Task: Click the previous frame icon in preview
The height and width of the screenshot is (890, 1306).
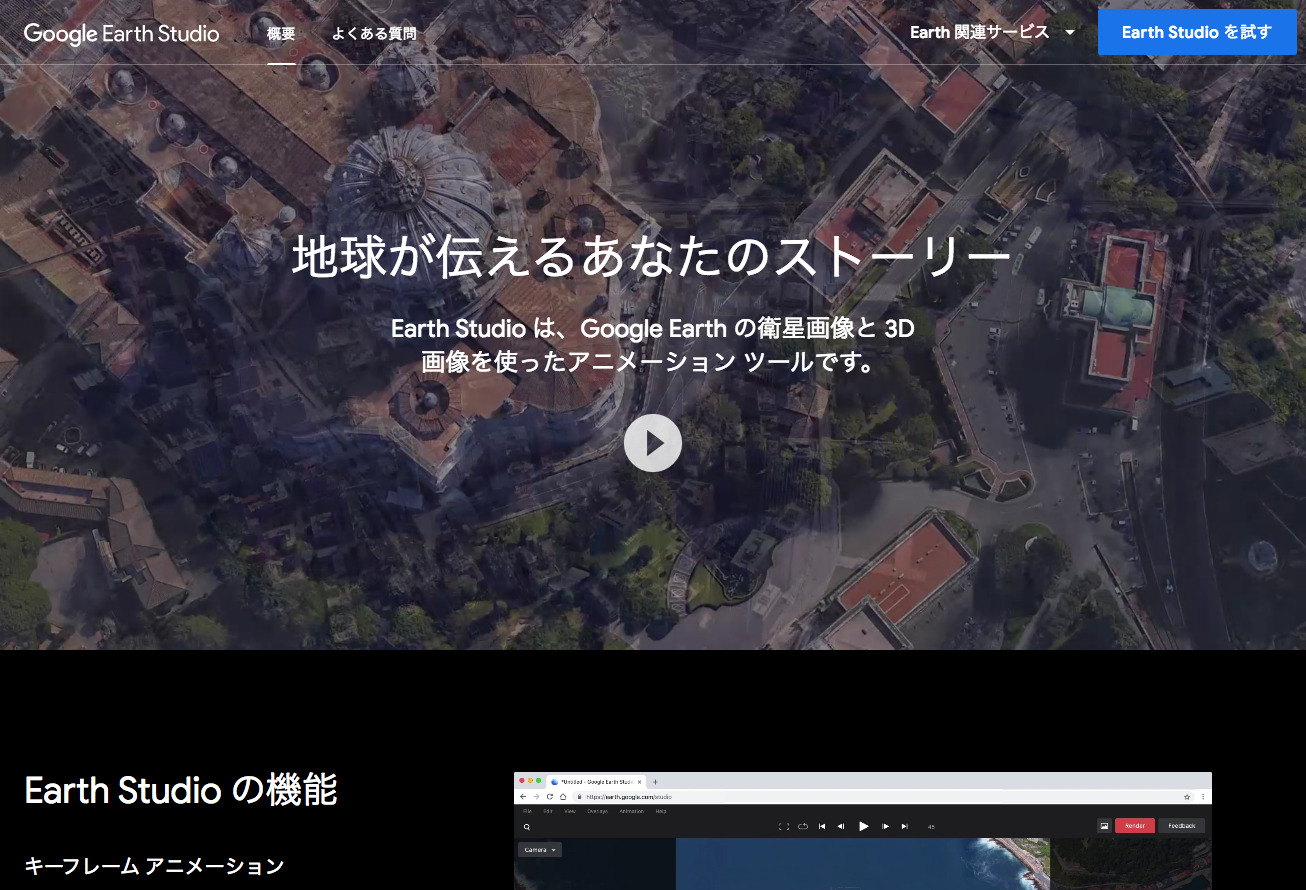Action: pyautogui.click(x=841, y=826)
